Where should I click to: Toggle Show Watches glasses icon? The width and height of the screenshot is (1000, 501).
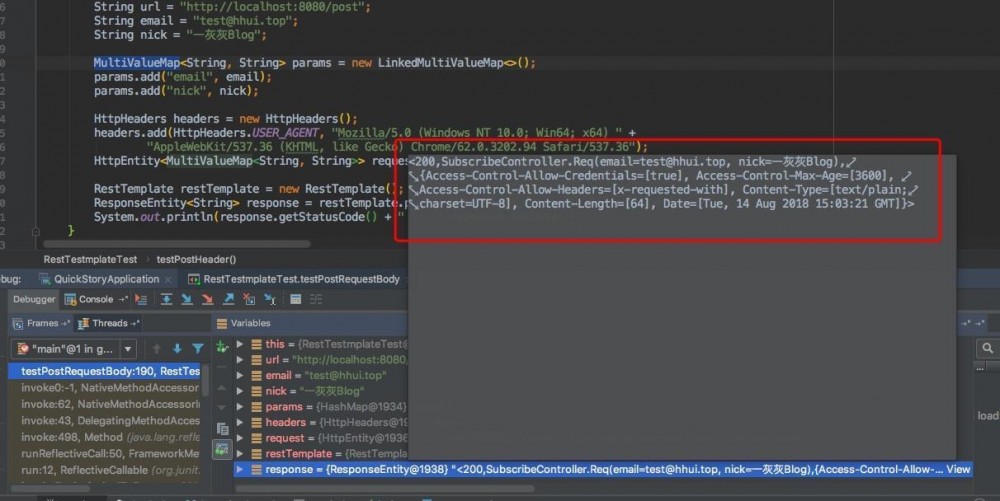[x=222, y=449]
